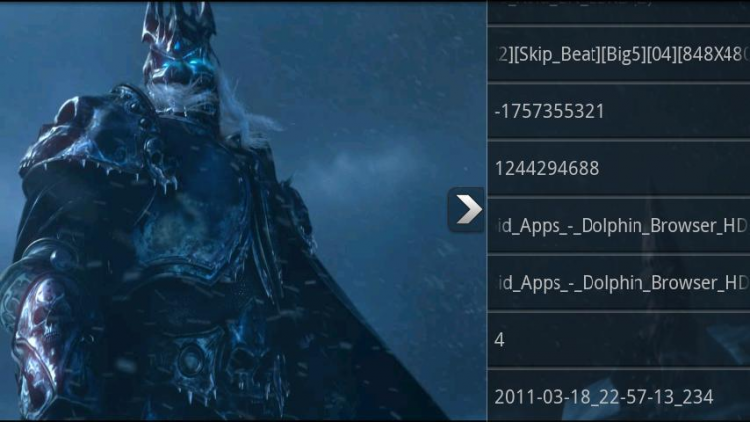
Task: Open the 2011-03-18_22-57-13_234 entry
Action: pos(618,396)
